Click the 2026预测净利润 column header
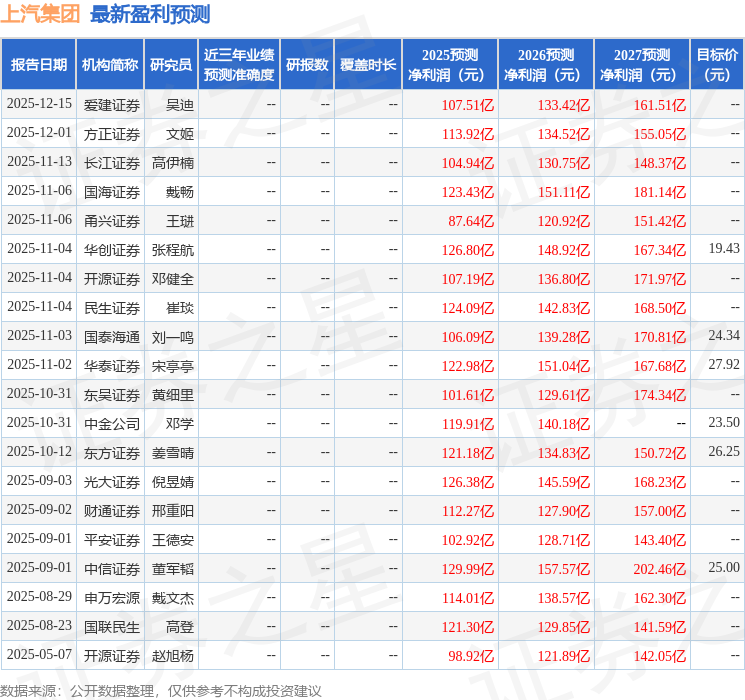Screen dimensions: 745x700 [546, 64]
